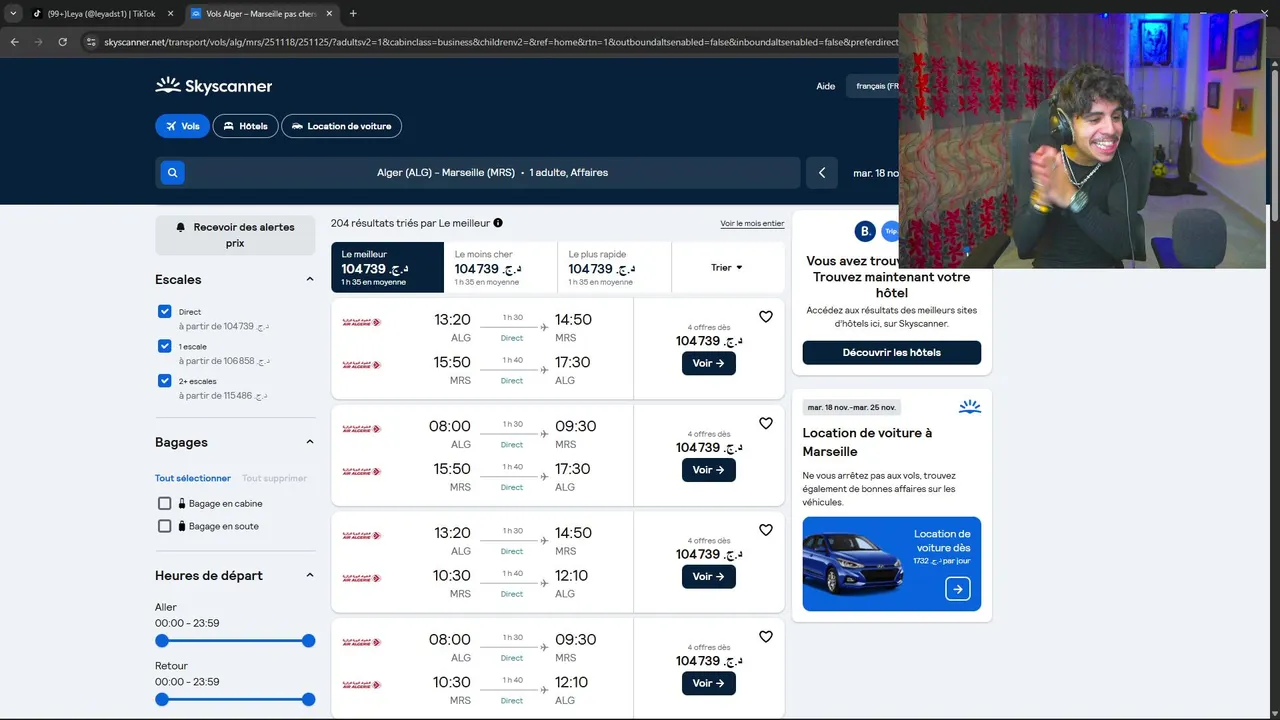Screen dimensions: 1280x720
Task: Click Recevoir des alertes prix button
Action: 235,235
